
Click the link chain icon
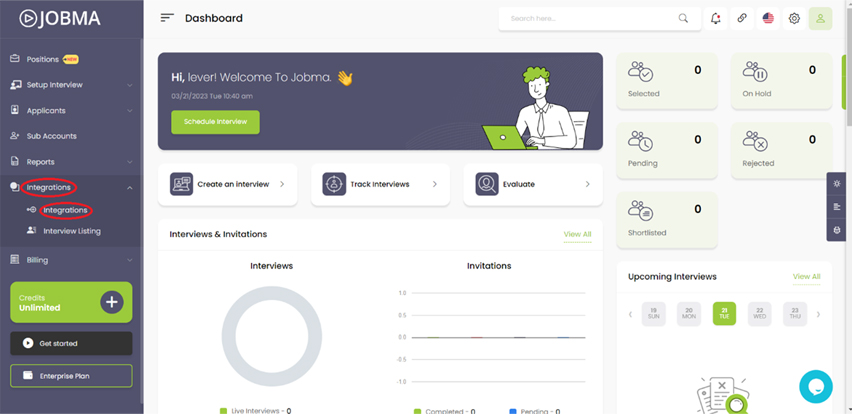[x=742, y=18]
